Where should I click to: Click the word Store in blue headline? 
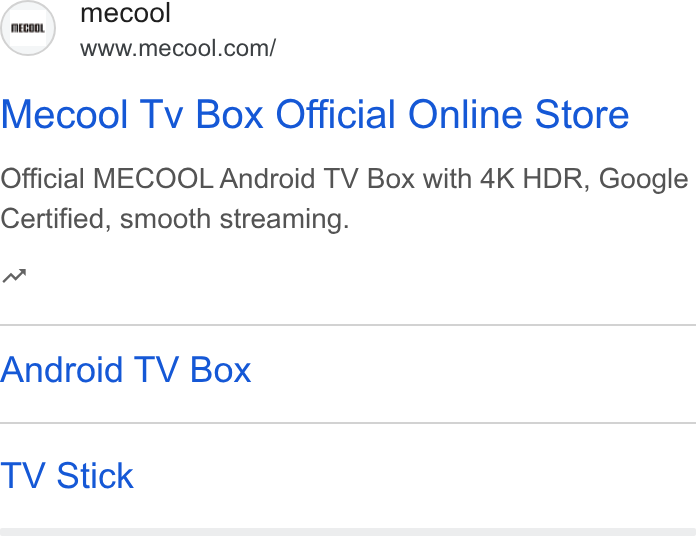582,115
